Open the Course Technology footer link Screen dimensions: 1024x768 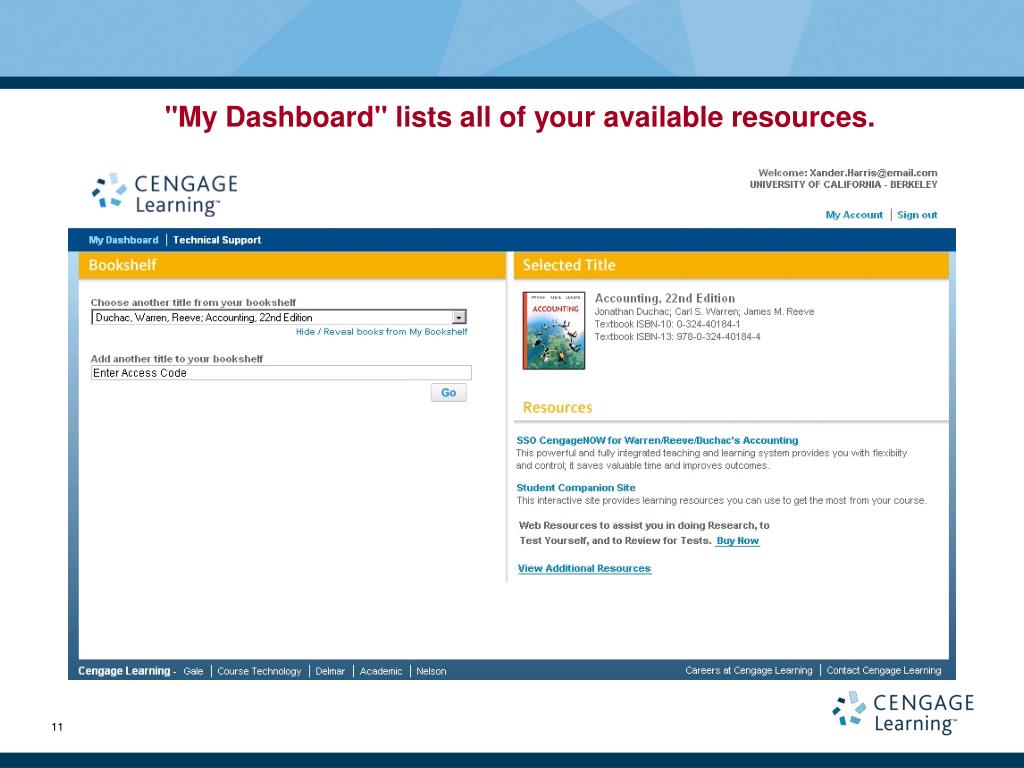pos(259,671)
